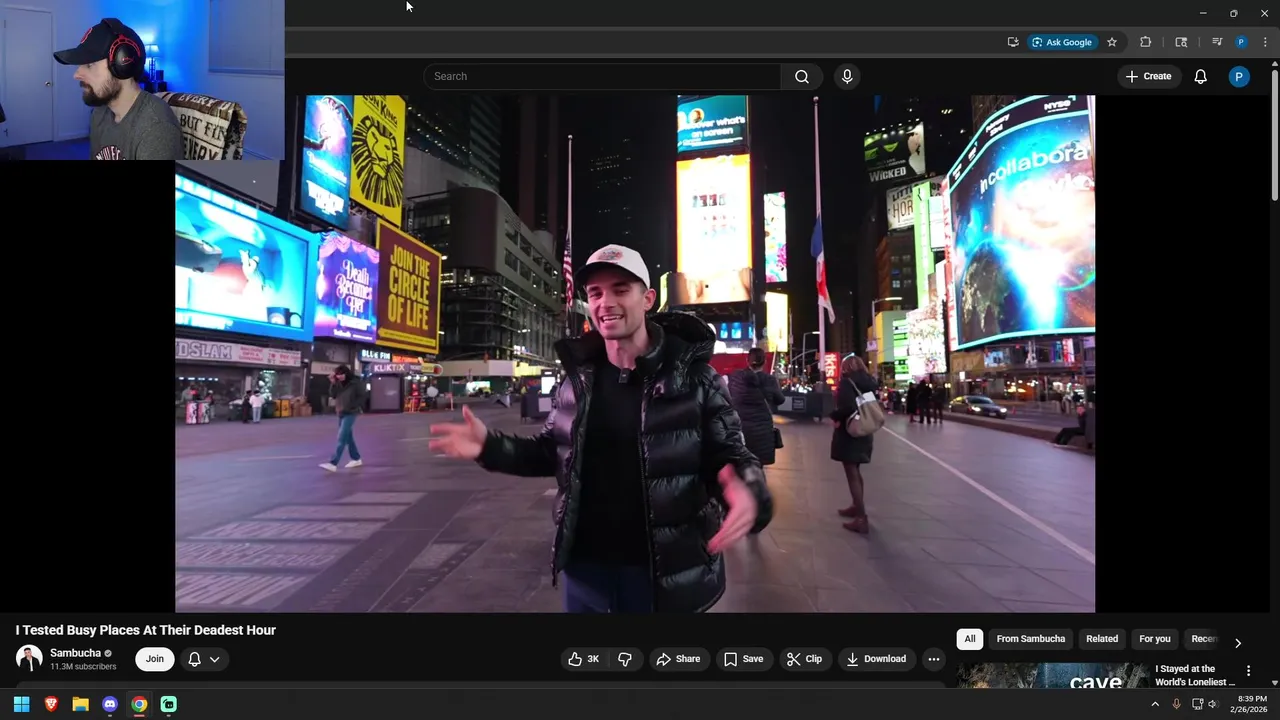This screenshot has height=720, width=1280.
Task: Dislike the video with thumbs down
Action: click(625, 659)
